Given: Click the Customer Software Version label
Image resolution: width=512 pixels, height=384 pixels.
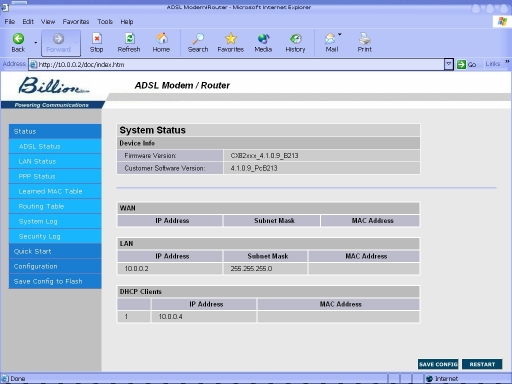Looking at the screenshot, I should (x=165, y=168).
